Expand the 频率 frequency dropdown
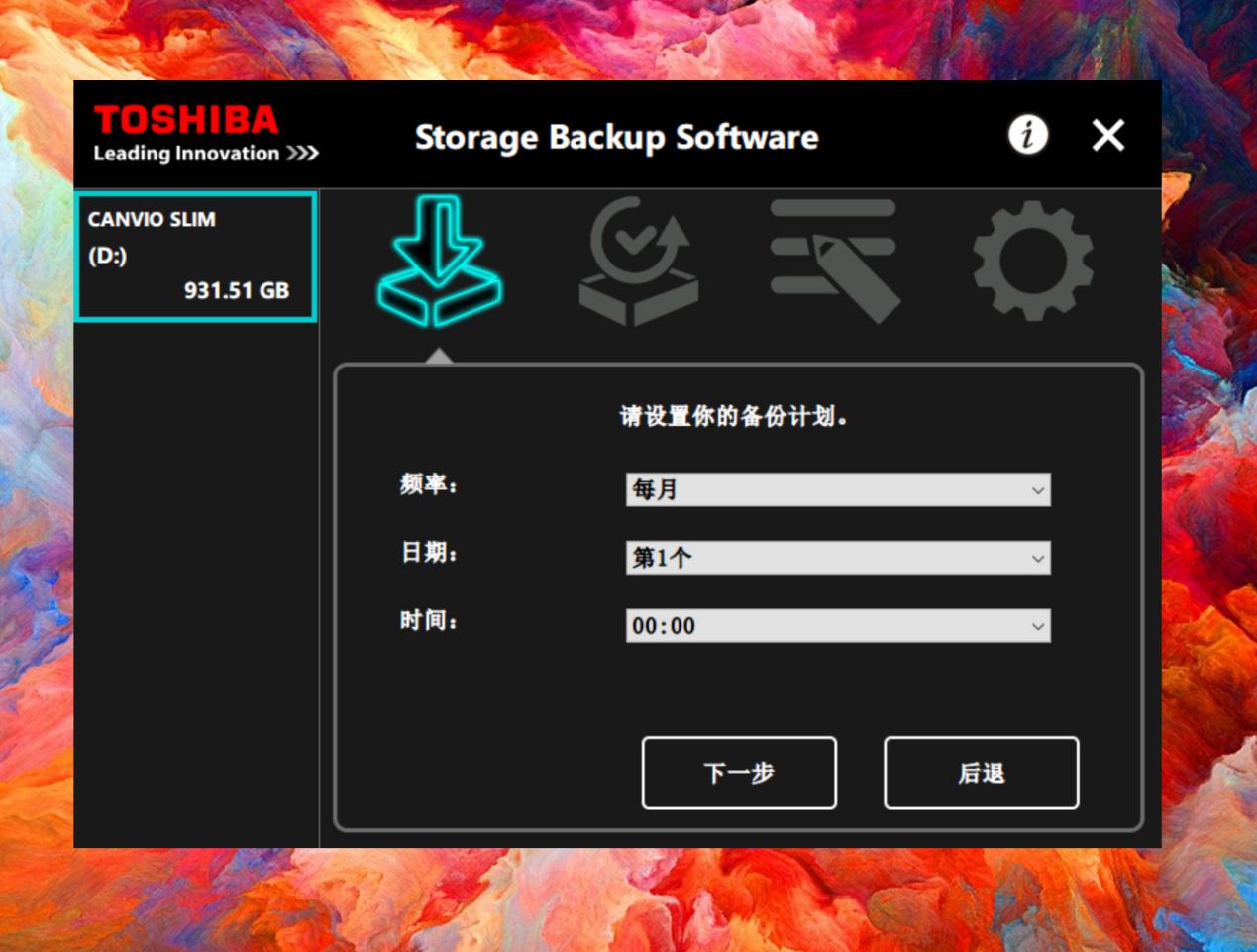This screenshot has width=1257, height=952. coord(838,489)
